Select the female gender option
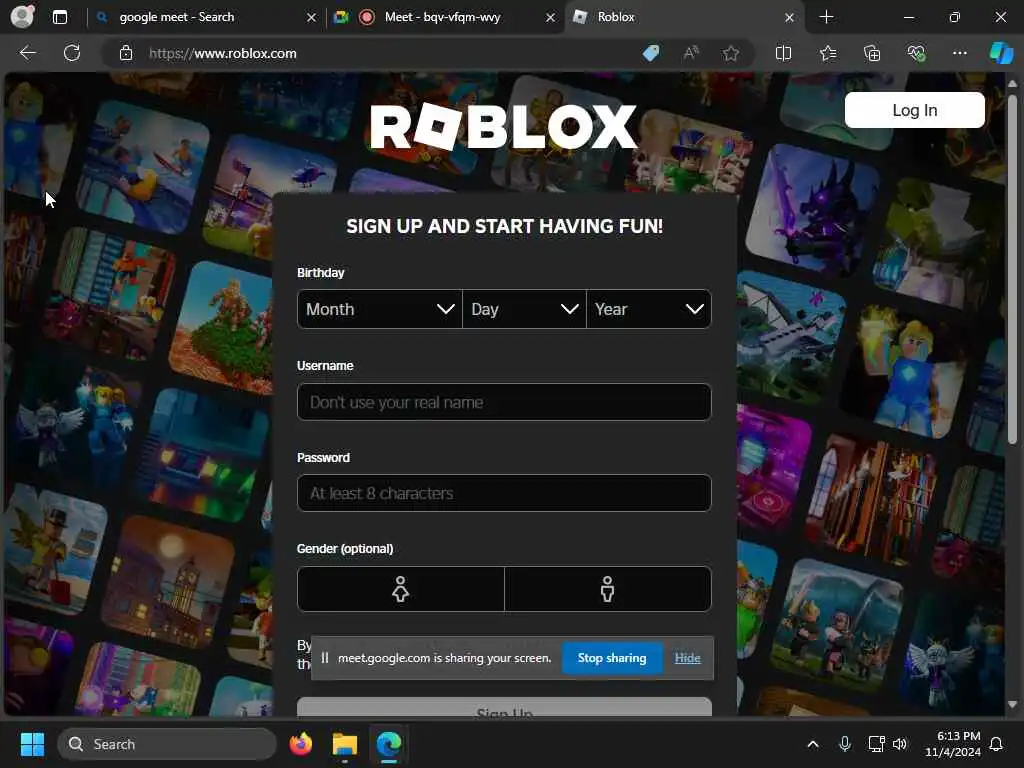The height and width of the screenshot is (768, 1024). [400, 589]
